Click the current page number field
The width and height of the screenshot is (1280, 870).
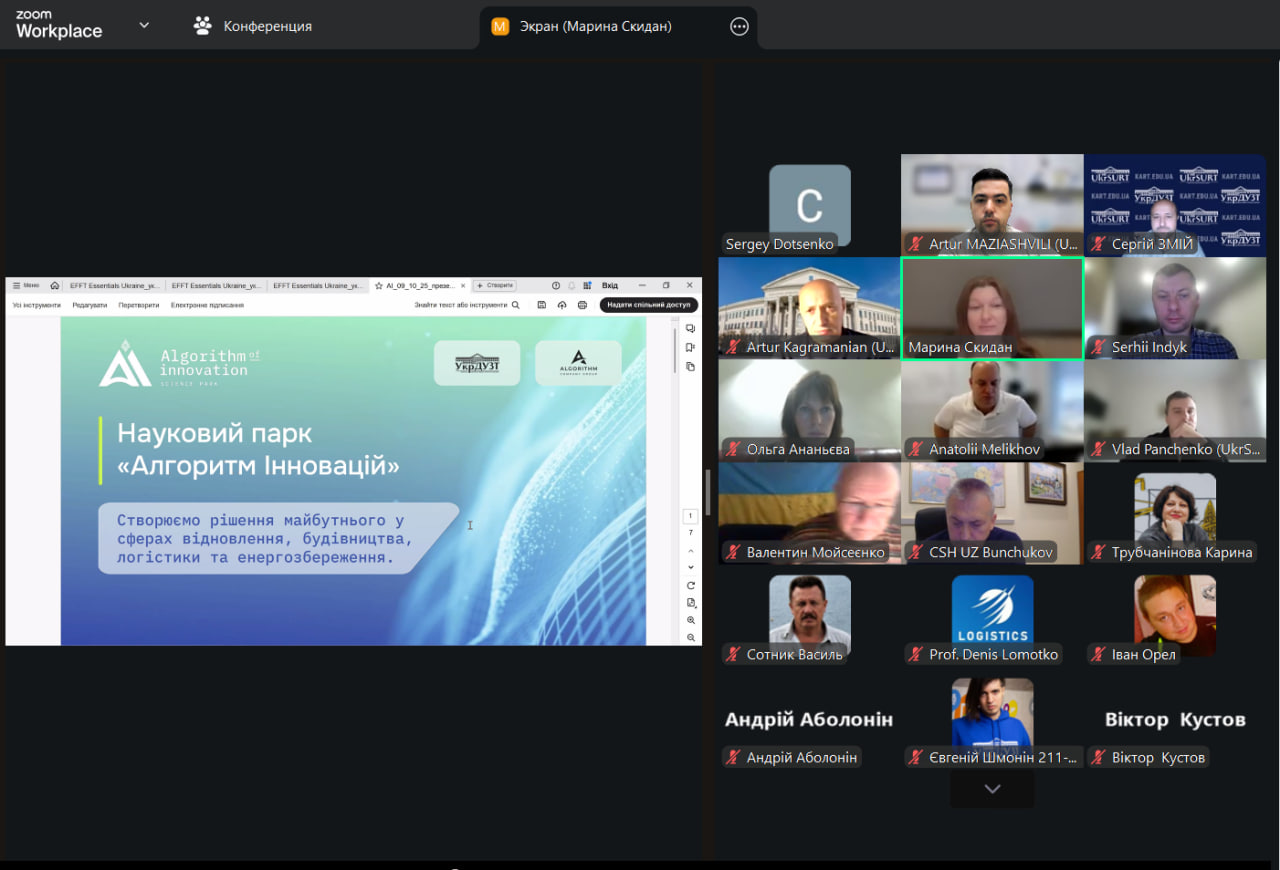point(691,516)
